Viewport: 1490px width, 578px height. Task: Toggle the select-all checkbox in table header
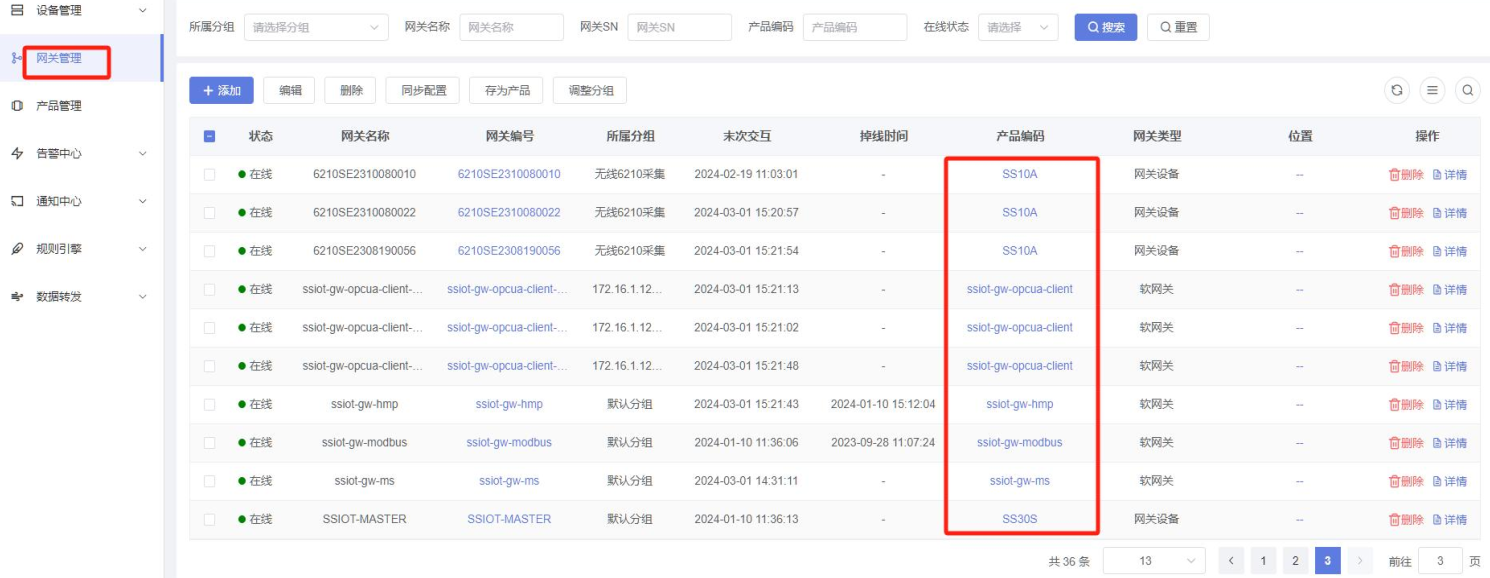point(209,136)
